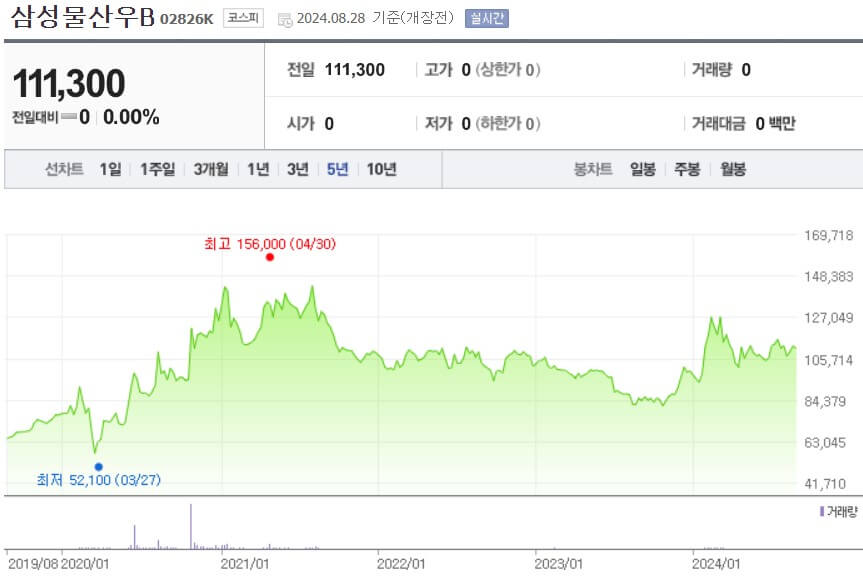Click the 2023/01 axis label

click(x=559, y=564)
